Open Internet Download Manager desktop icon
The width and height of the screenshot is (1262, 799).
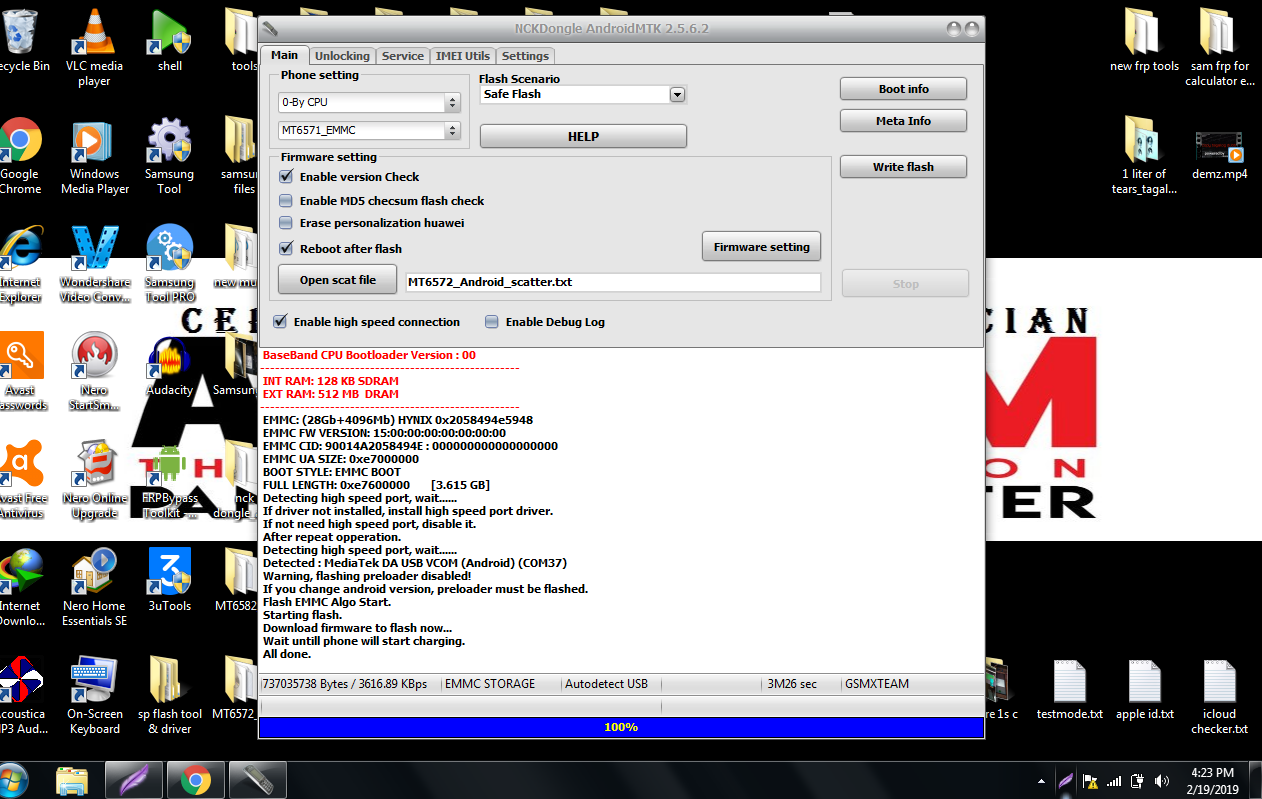click(20, 587)
